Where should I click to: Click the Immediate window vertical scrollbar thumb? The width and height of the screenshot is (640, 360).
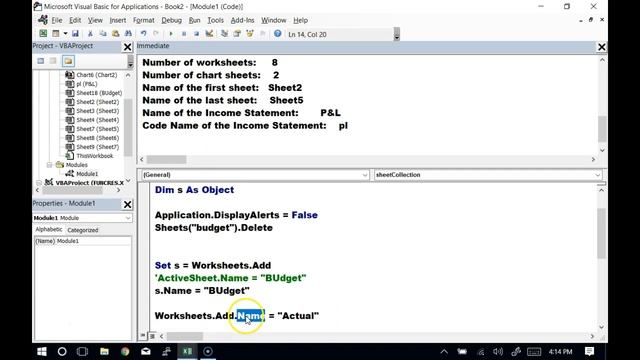pyautogui.click(x=602, y=129)
